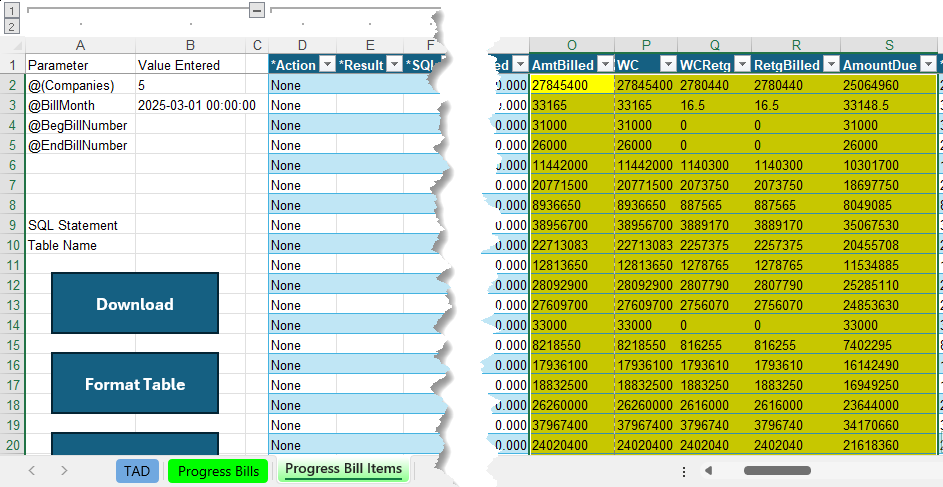Click RetgBilled cell 1793610
943x487 pixels.
[796, 365]
